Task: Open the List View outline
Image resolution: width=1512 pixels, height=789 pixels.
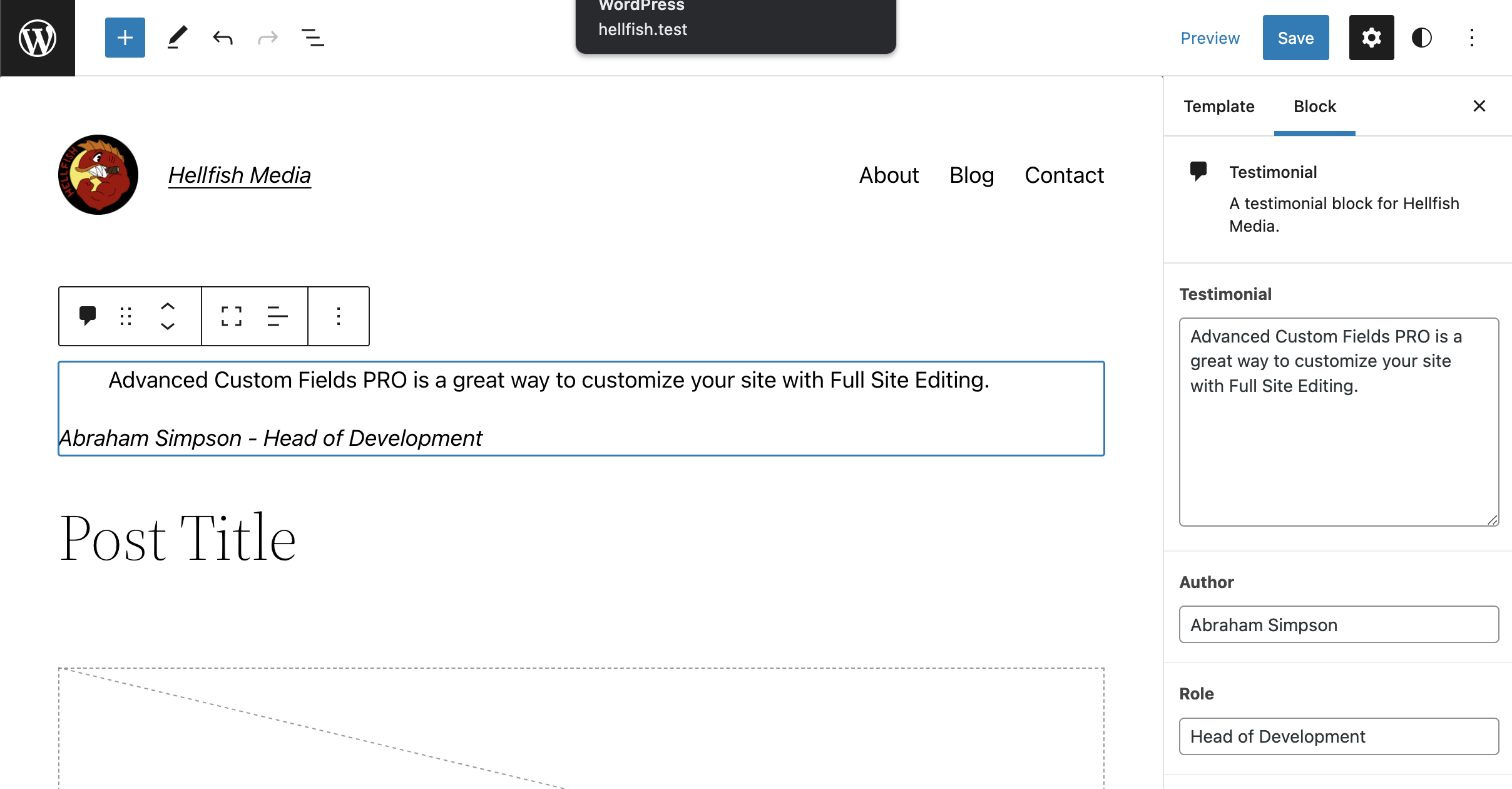Action: 313,38
